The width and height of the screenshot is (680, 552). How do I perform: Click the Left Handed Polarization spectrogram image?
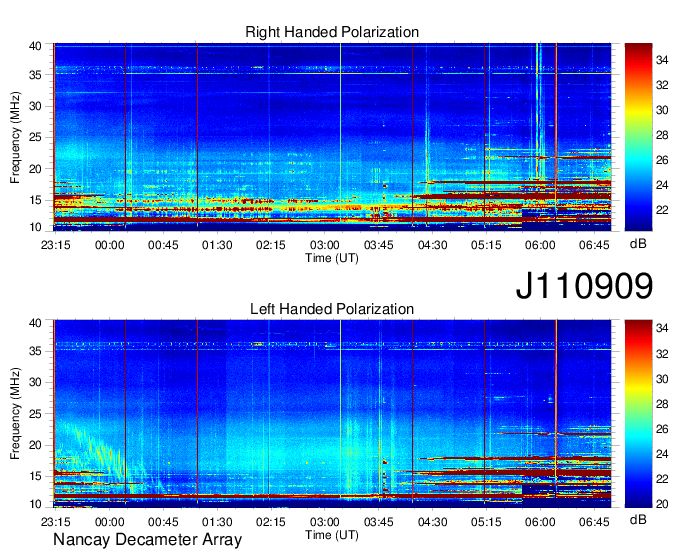332,414
